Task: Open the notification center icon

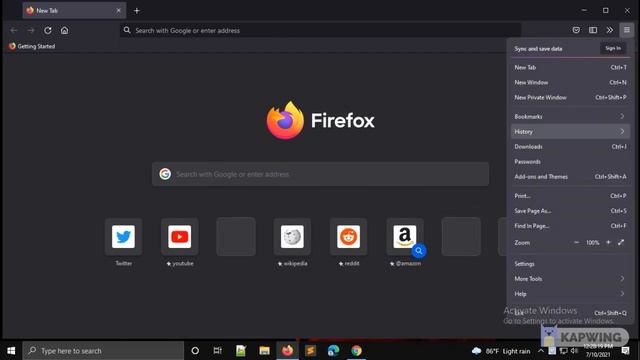Action: coord(625,351)
